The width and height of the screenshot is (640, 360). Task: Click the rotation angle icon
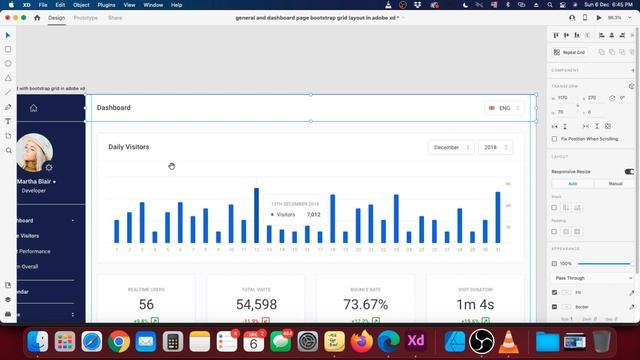[x=612, y=98]
